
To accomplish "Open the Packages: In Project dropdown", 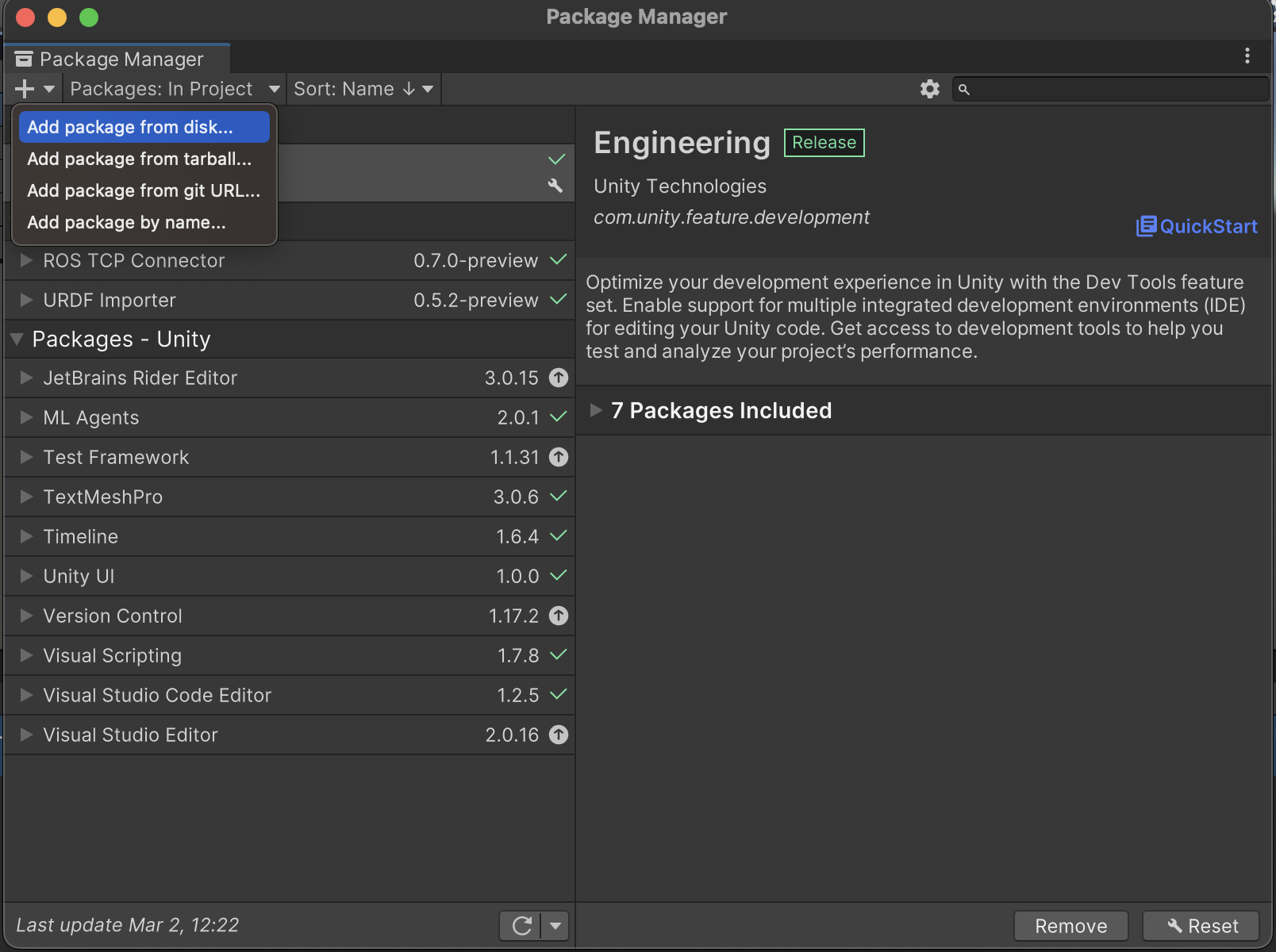I will point(175,89).
